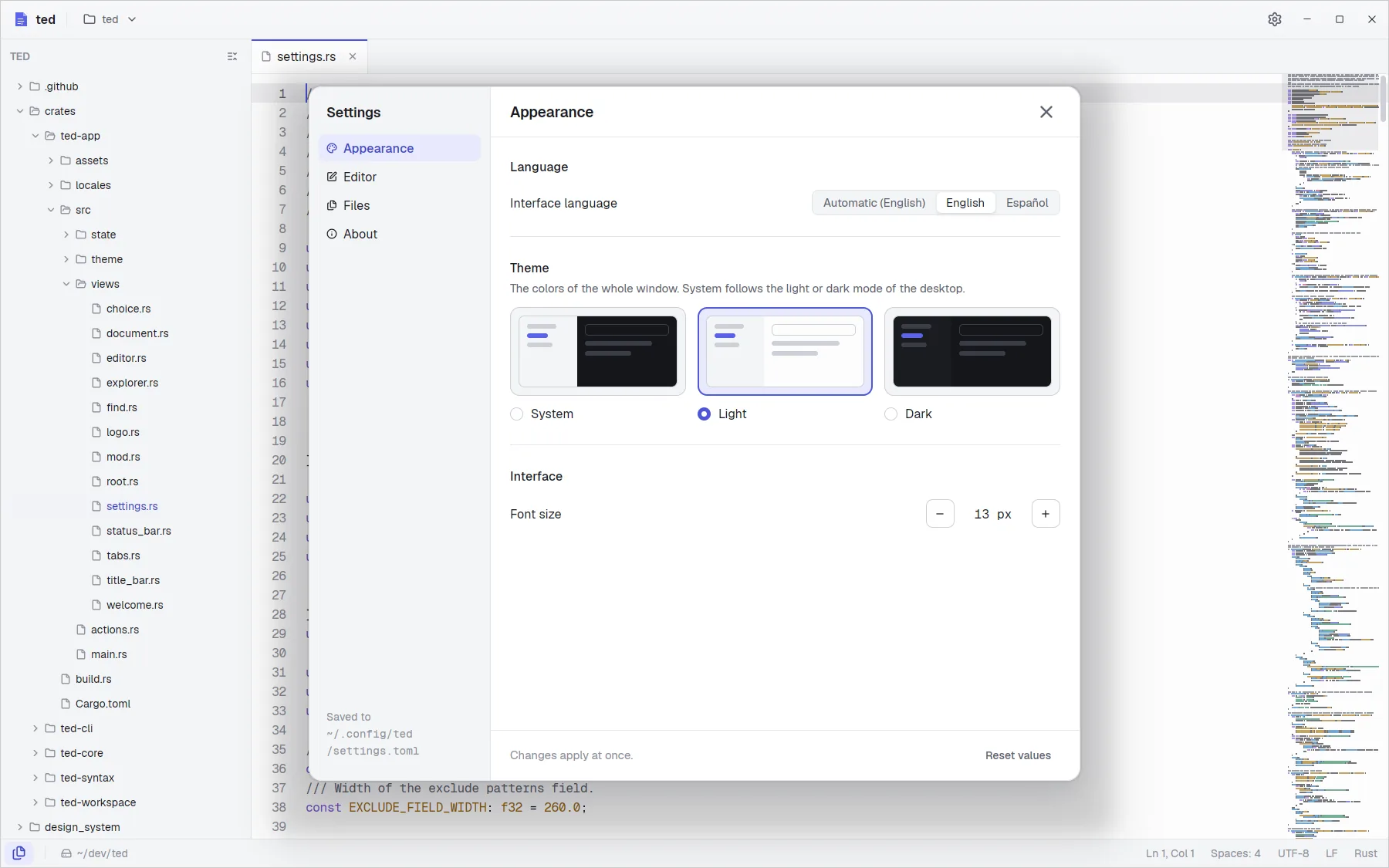Choose English interface language

[965, 203]
